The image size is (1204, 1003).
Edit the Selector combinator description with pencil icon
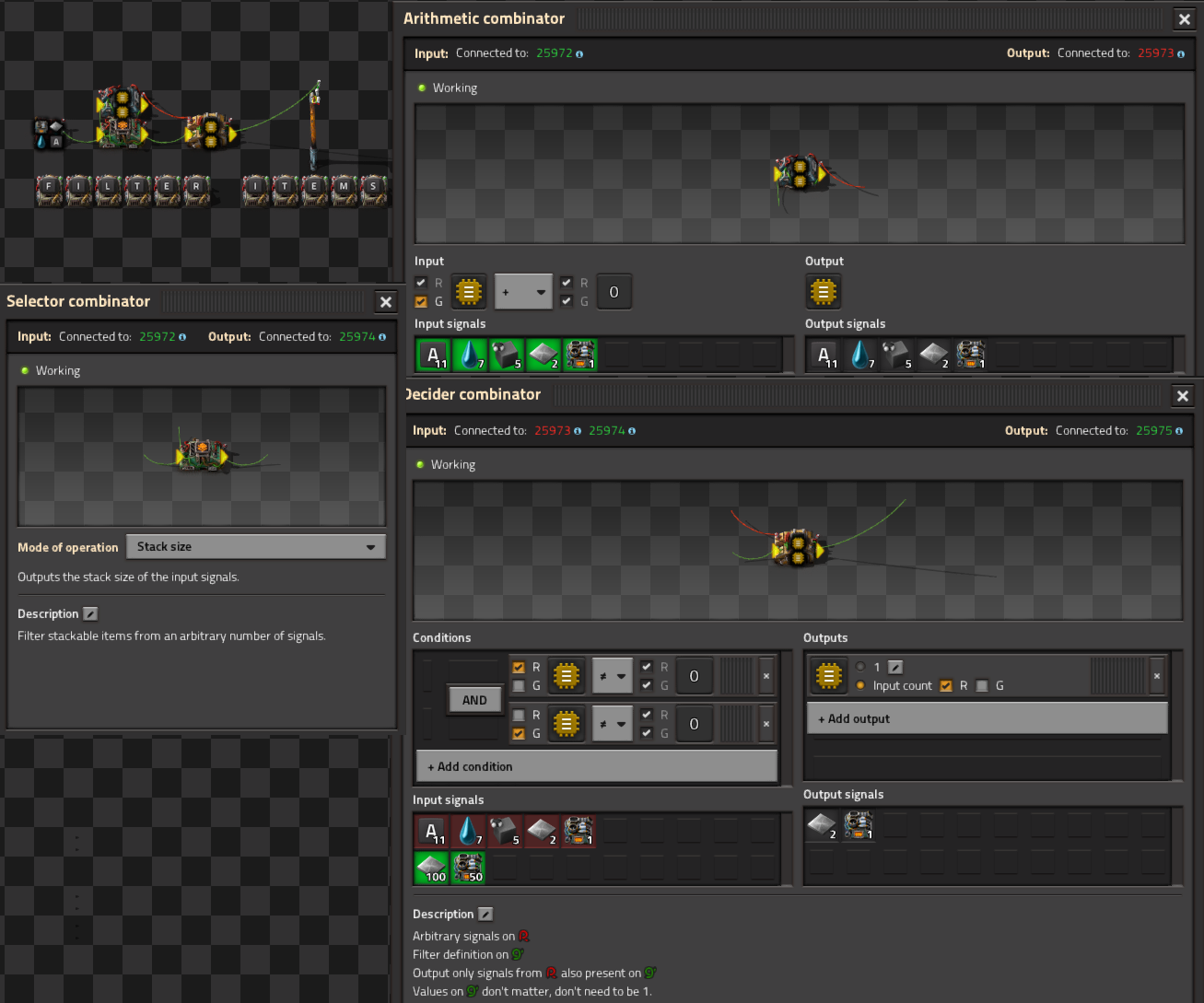pyautogui.click(x=90, y=613)
